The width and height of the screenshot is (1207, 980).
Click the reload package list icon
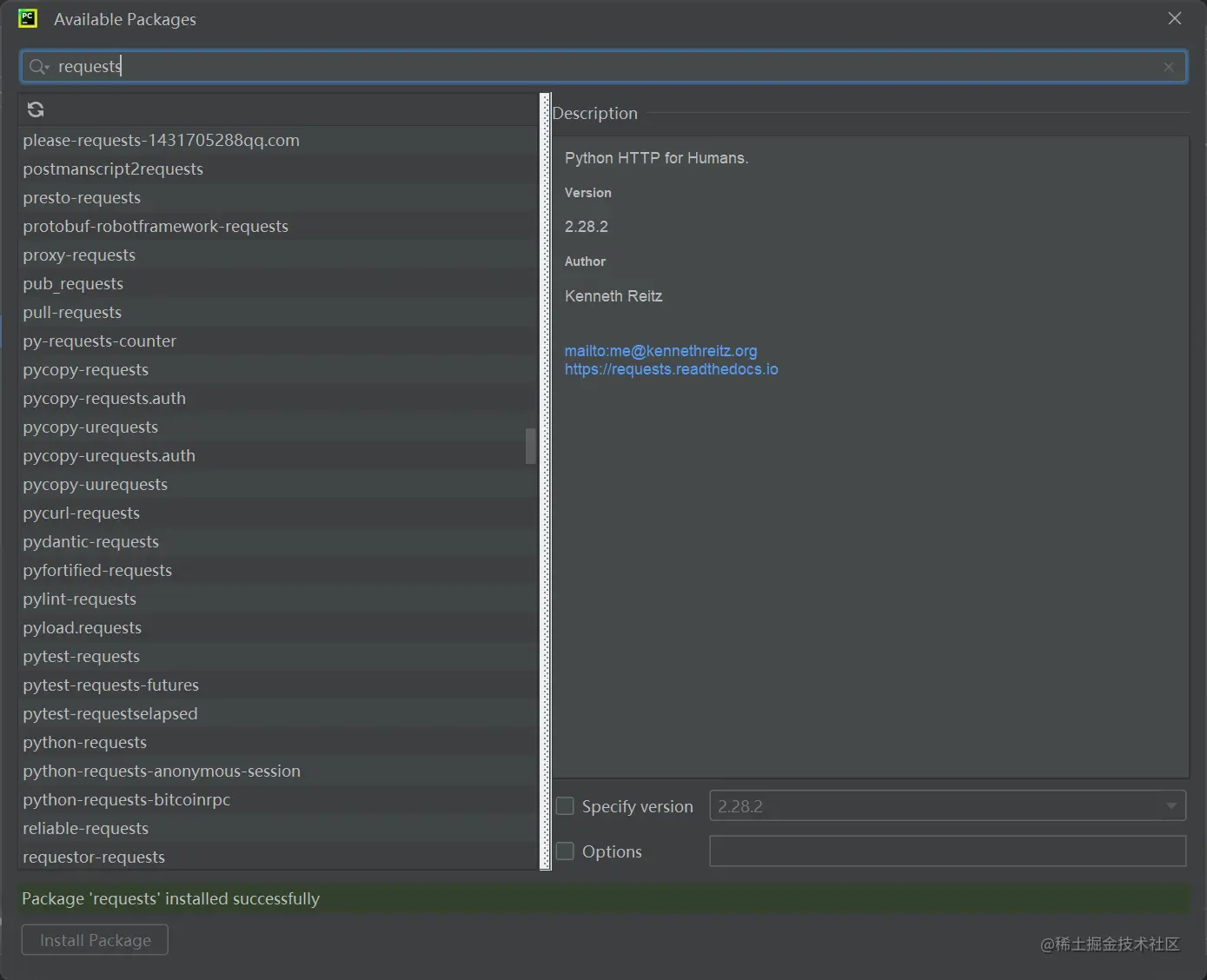(x=36, y=109)
